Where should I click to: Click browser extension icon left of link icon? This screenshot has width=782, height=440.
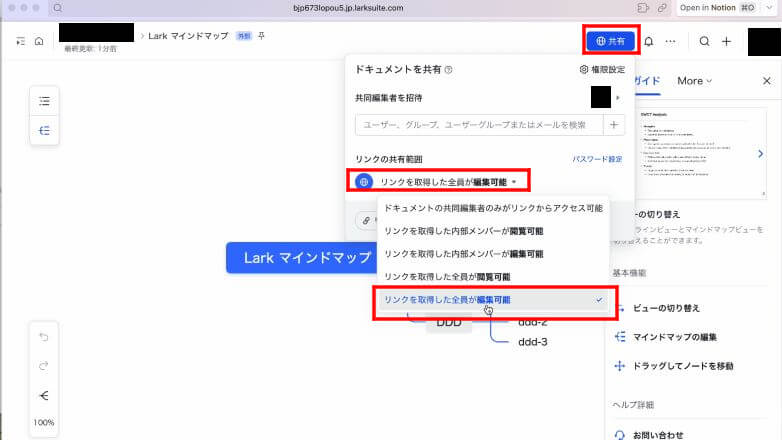[x=643, y=8]
